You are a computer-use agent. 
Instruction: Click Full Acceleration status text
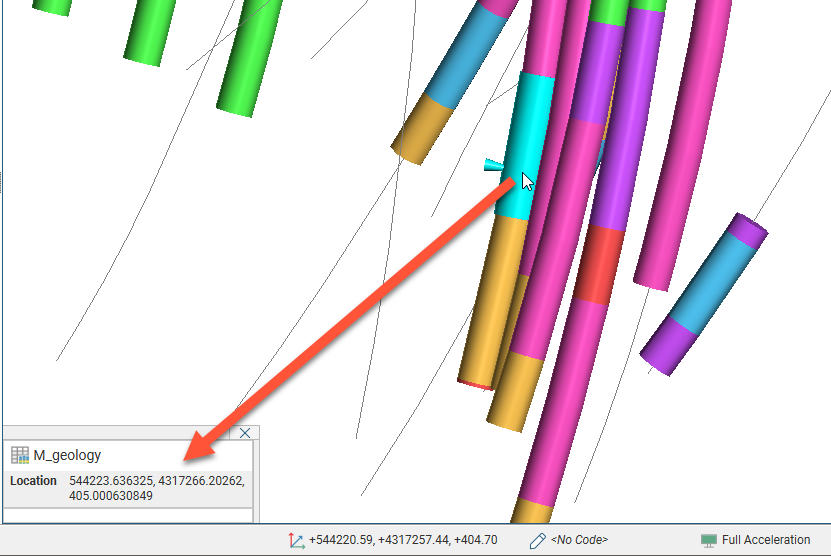(766, 540)
